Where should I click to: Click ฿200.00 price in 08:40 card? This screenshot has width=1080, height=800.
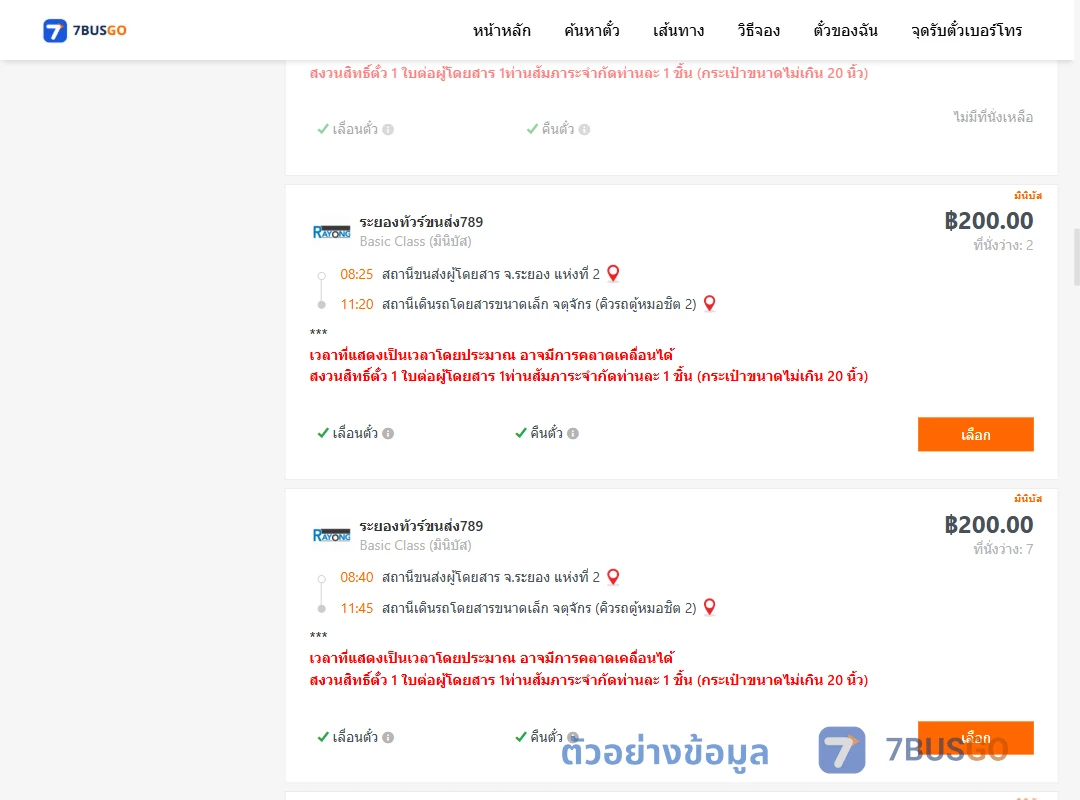tap(988, 524)
